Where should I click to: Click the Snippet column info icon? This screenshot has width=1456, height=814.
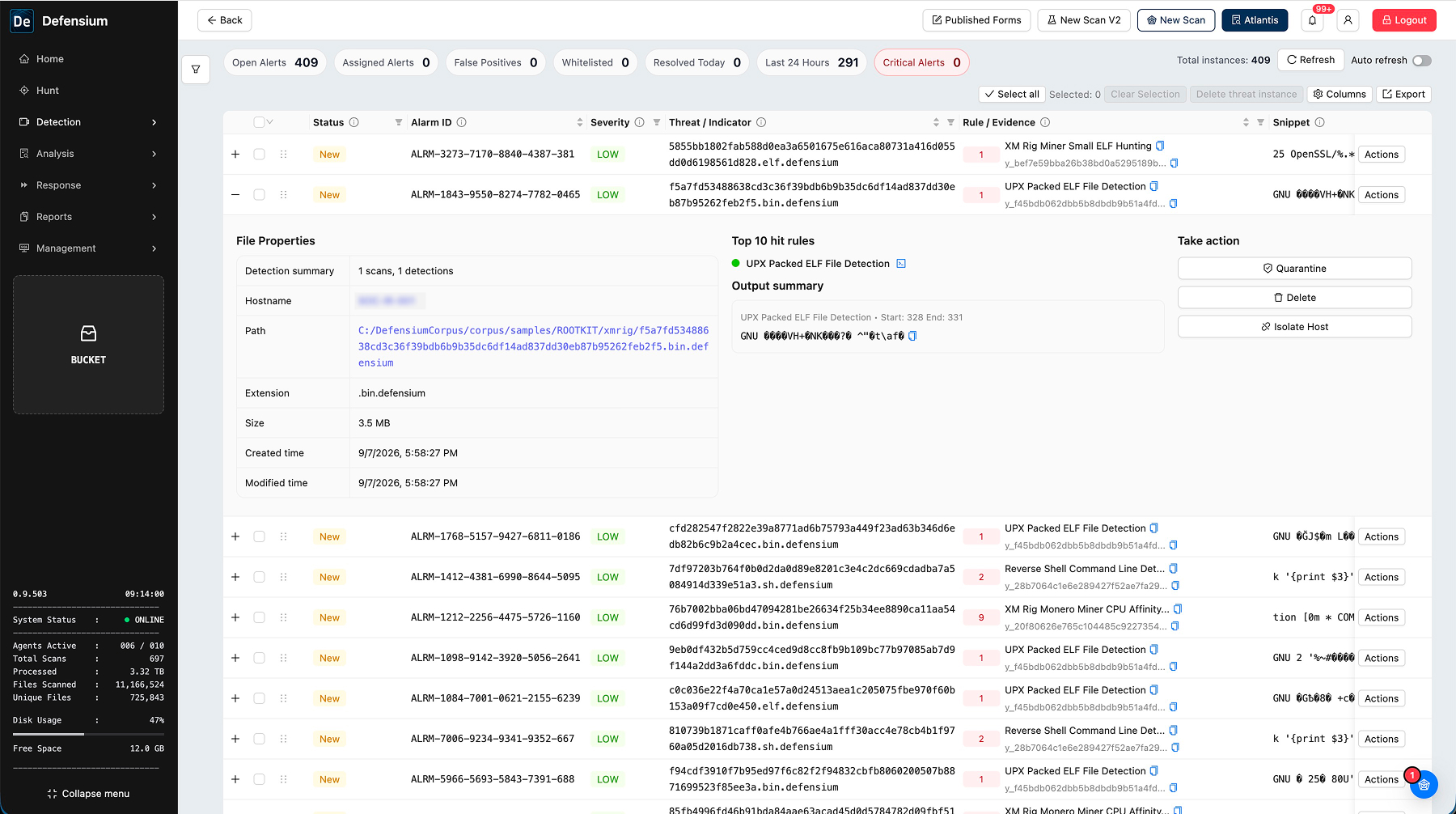1319,122
